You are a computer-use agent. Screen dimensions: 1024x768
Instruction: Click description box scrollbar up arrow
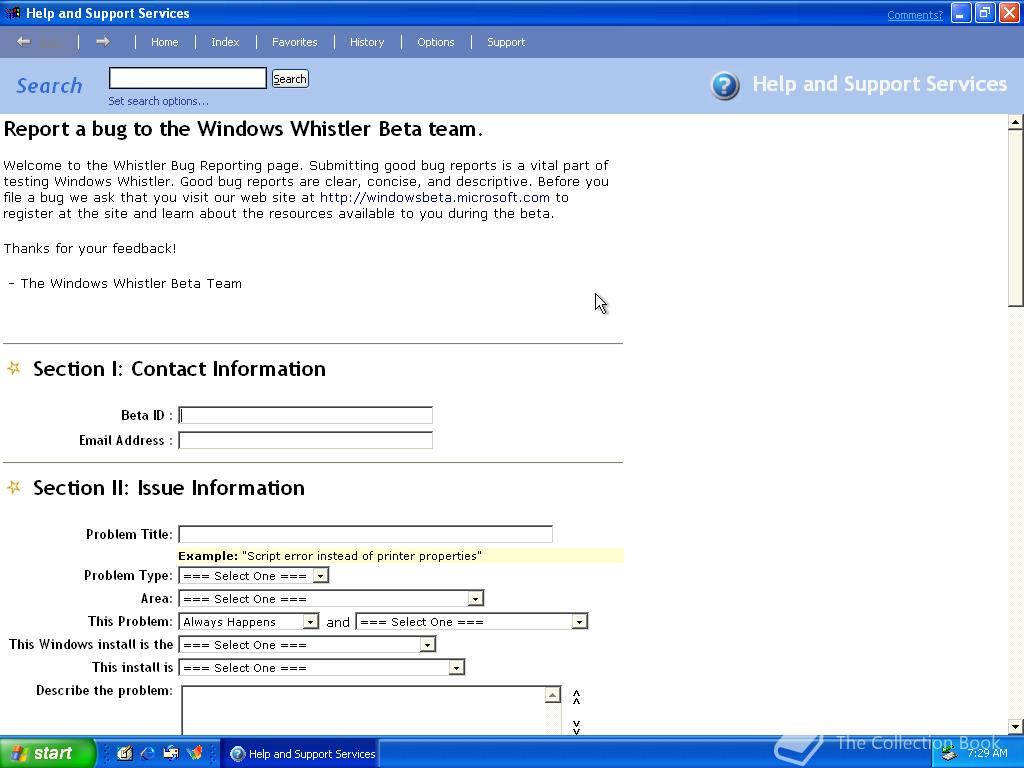[x=552, y=695]
